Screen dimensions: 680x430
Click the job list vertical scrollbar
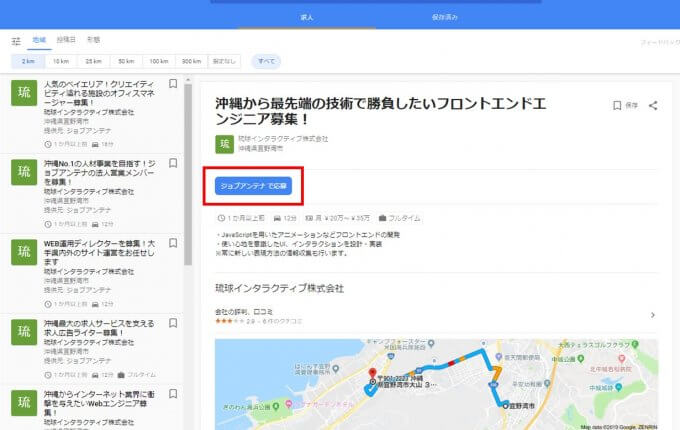(188, 173)
